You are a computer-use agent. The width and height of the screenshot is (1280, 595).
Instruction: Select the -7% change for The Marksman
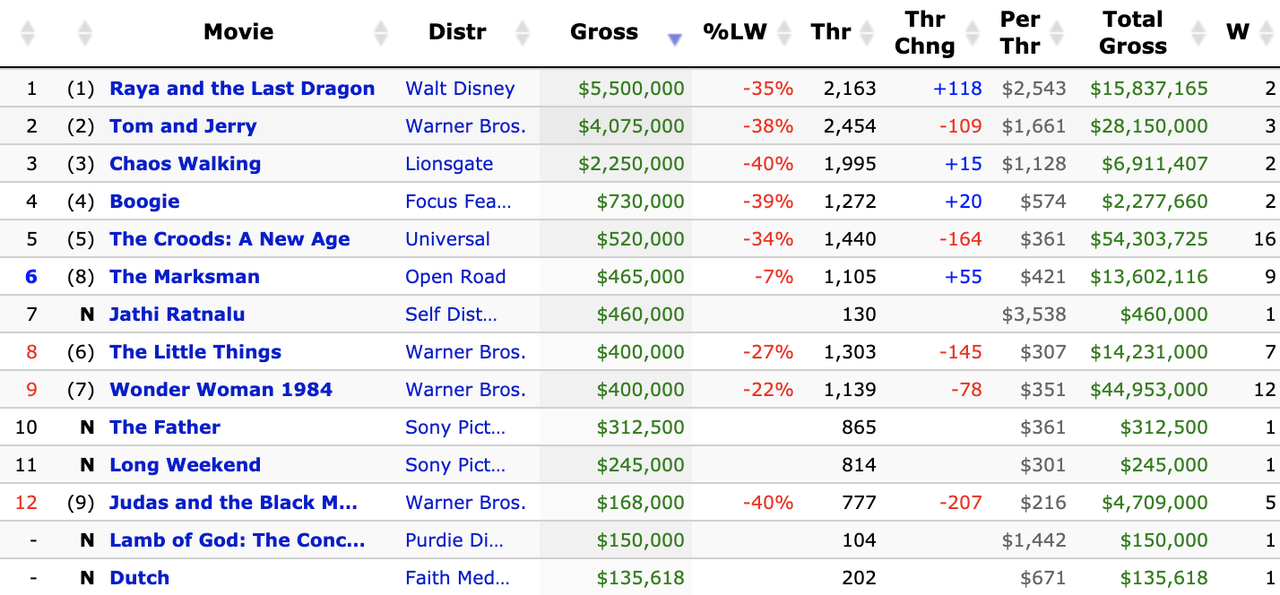coord(775,277)
